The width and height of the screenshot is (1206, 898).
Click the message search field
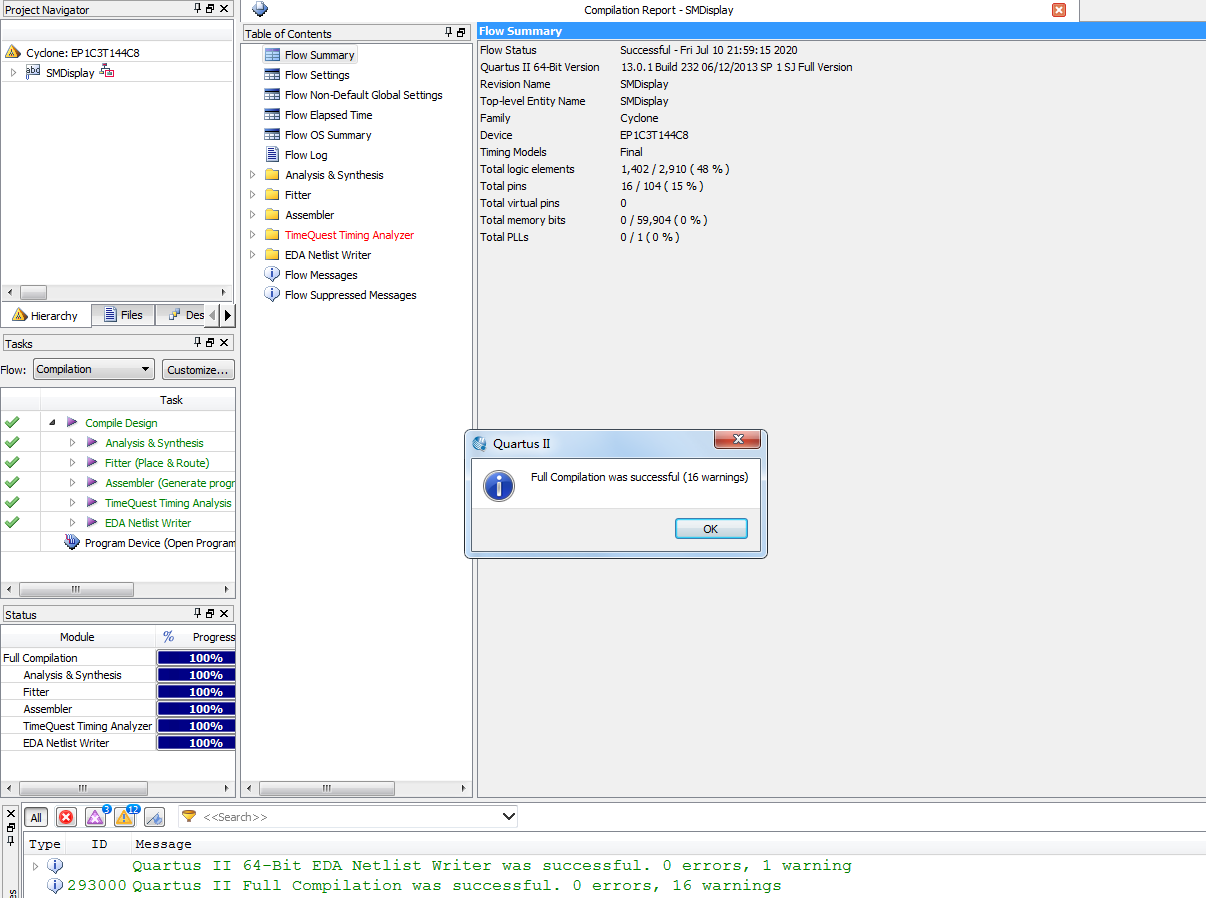(x=350, y=817)
